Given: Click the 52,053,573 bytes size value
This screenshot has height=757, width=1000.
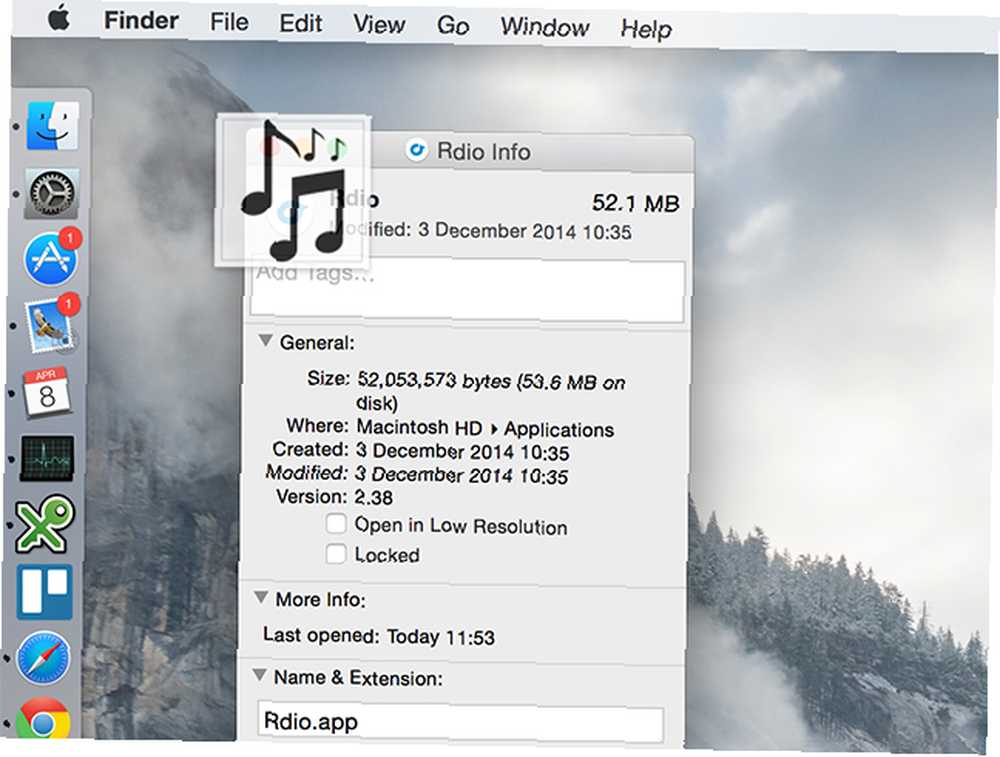Looking at the screenshot, I should pyautogui.click(x=490, y=391).
